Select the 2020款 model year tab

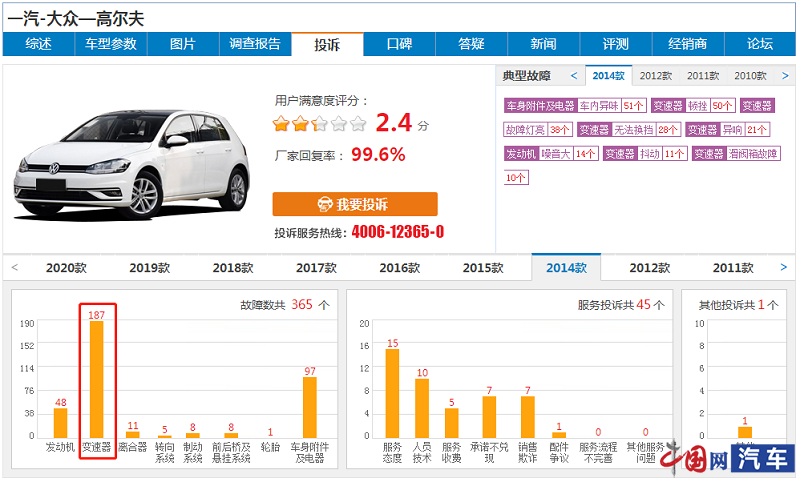(66, 268)
